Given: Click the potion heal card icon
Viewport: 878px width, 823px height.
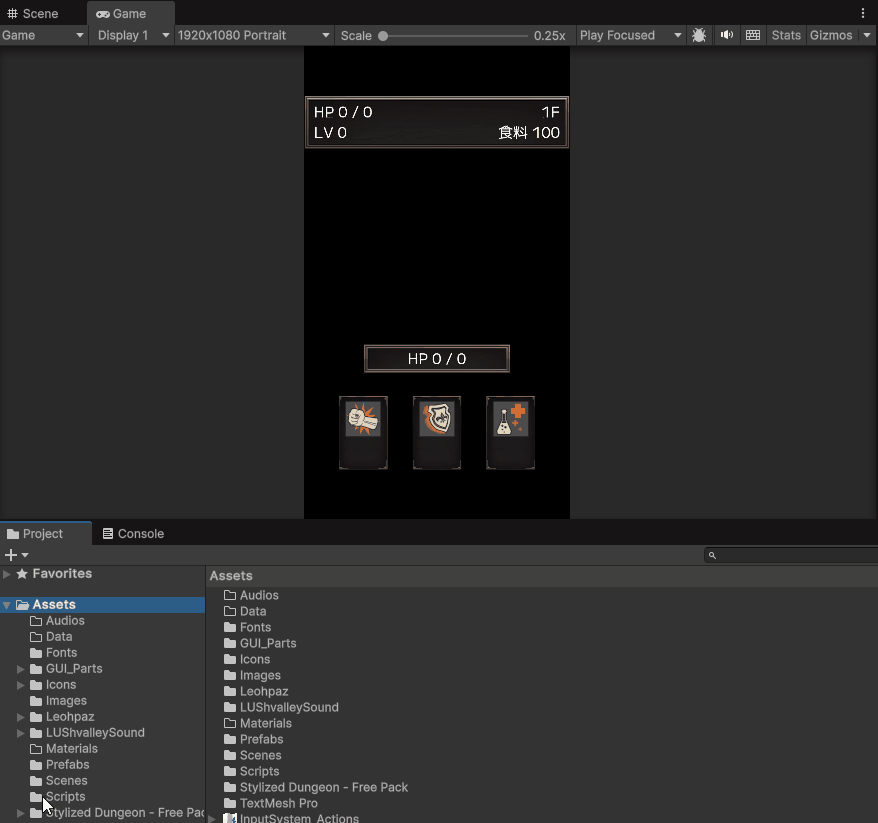Looking at the screenshot, I should pyautogui.click(x=511, y=419).
